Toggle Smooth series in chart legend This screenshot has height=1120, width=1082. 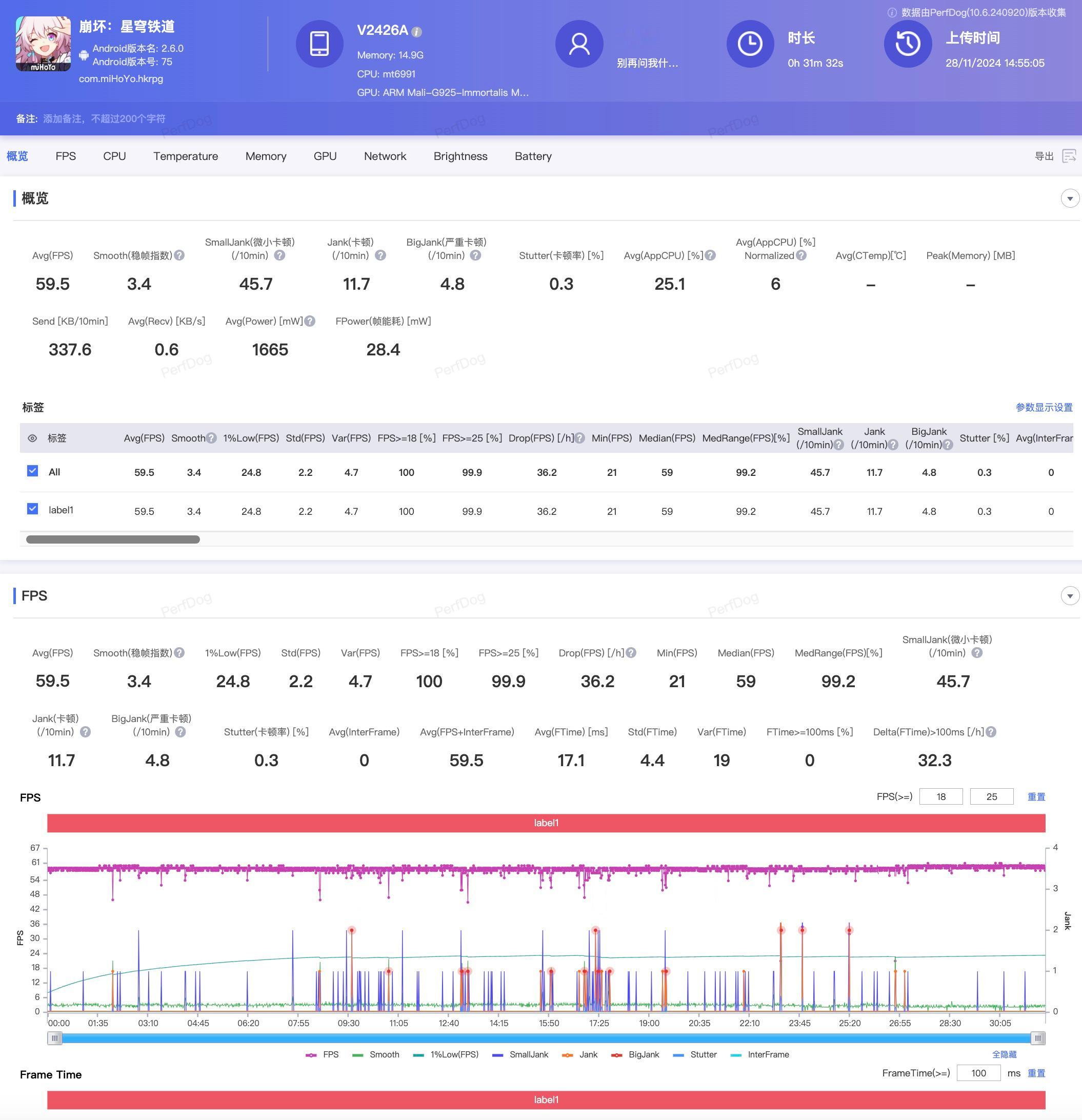(376, 1054)
